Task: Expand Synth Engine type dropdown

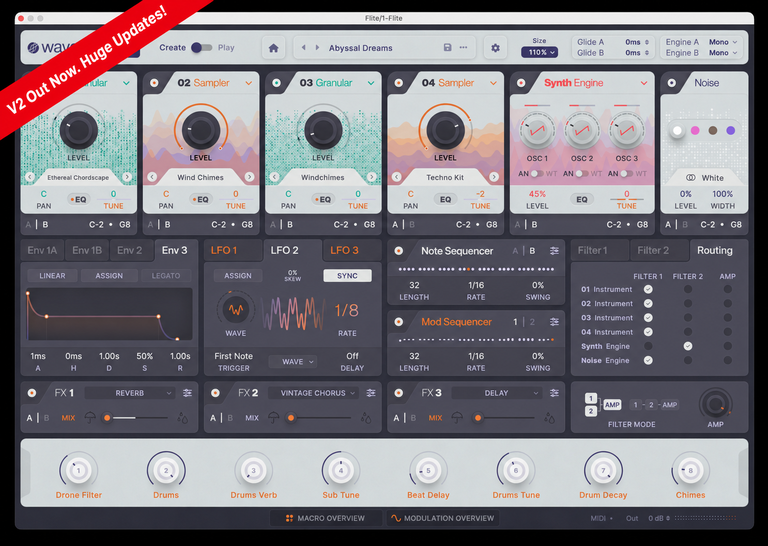Action: [644, 83]
